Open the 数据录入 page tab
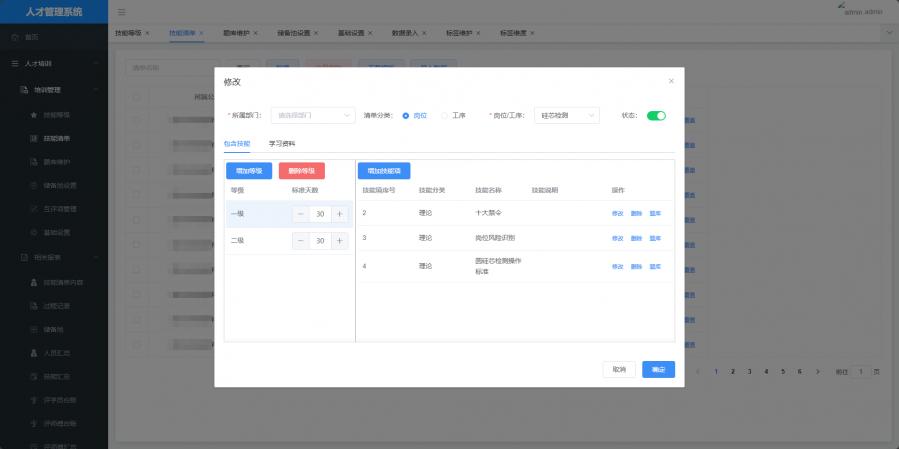This screenshot has height=449, width=899. pos(404,33)
